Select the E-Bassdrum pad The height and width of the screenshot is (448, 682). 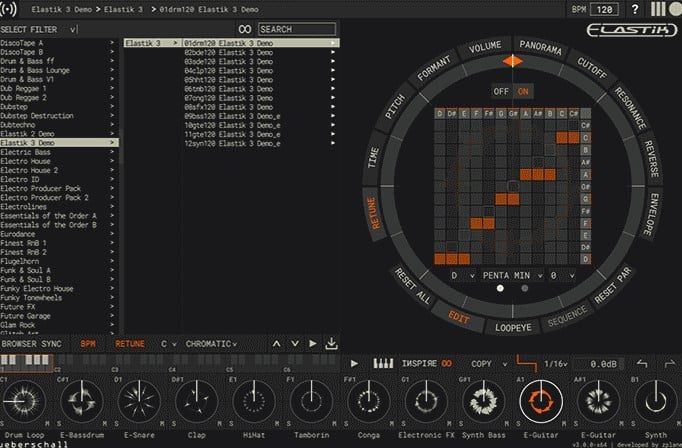[x=82, y=401]
